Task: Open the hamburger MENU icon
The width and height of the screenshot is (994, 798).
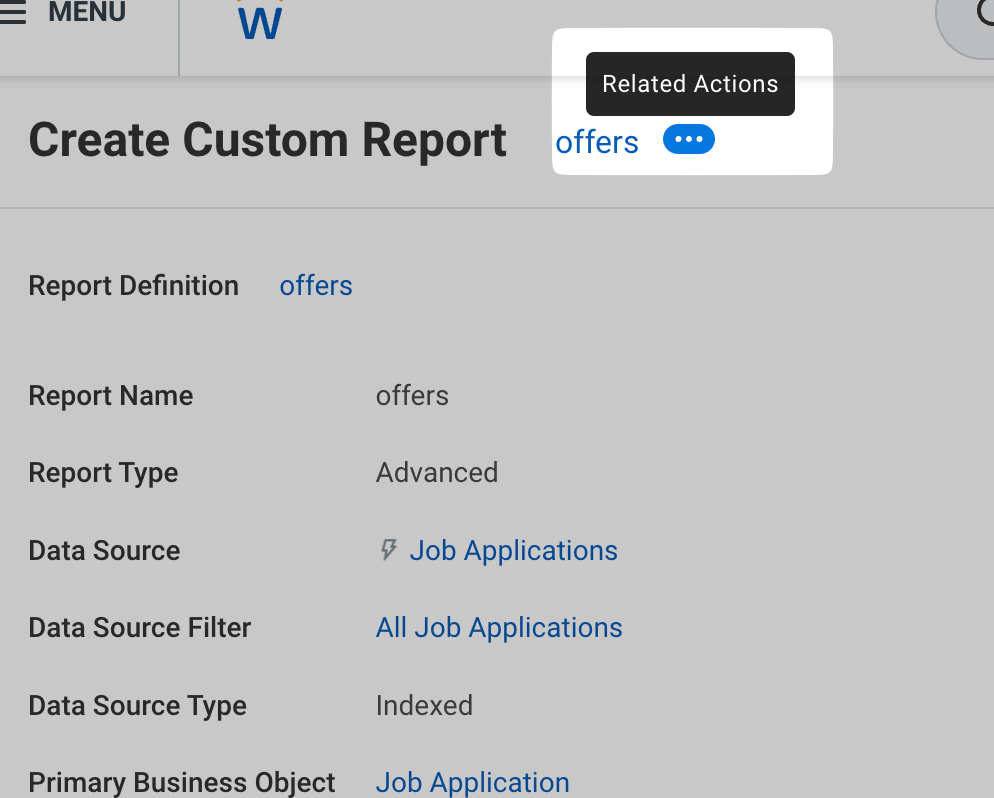Action: click(13, 13)
